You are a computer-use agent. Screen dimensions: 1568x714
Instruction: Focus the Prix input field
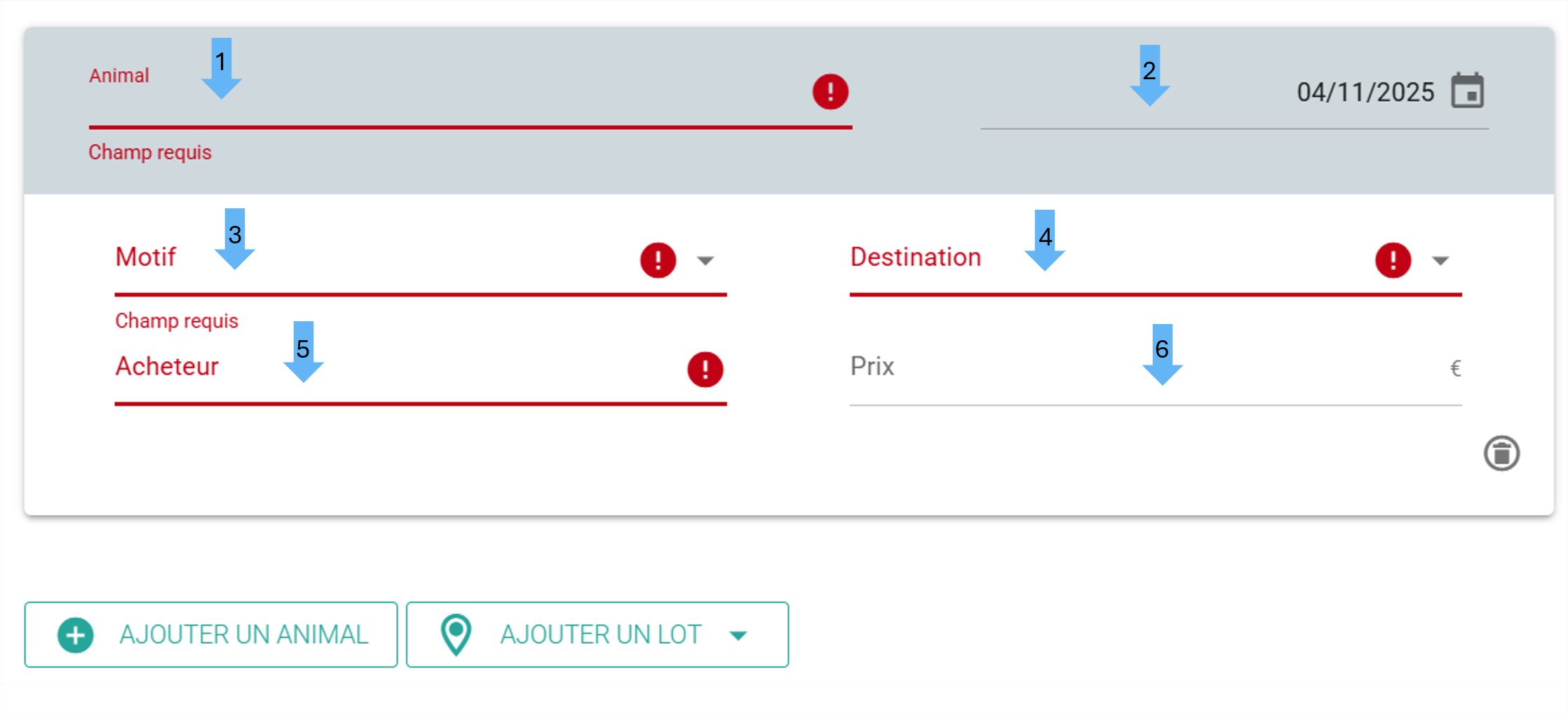(x=1156, y=370)
